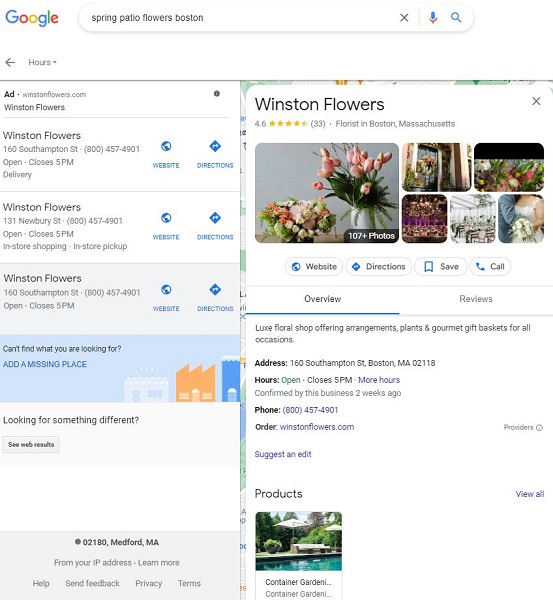This screenshot has width=553, height=600.
Task: Open Website for the 131 Newbury St listing
Action: pyautogui.click(x=166, y=226)
